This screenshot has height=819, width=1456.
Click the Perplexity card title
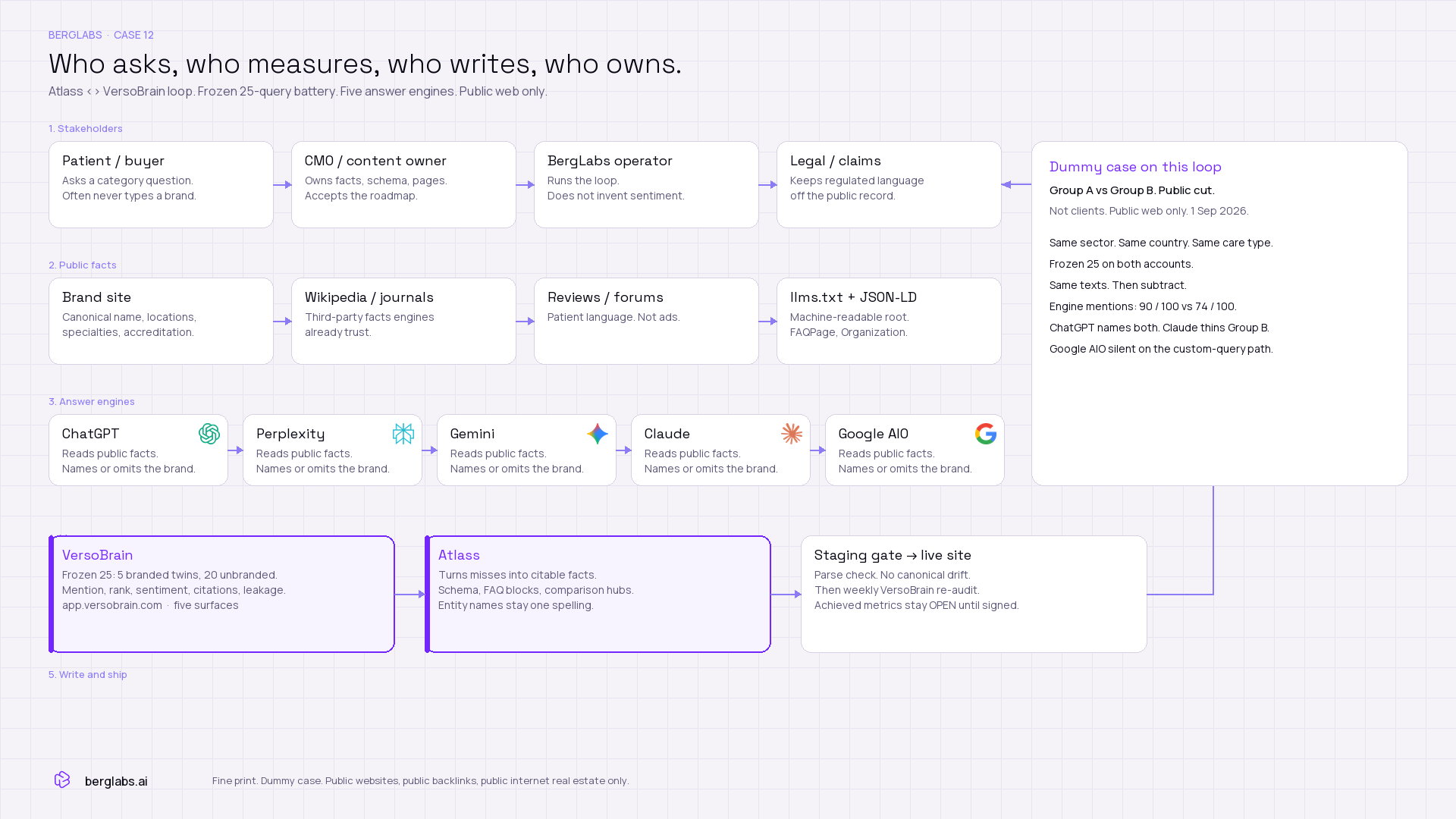(x=290, y=434)
